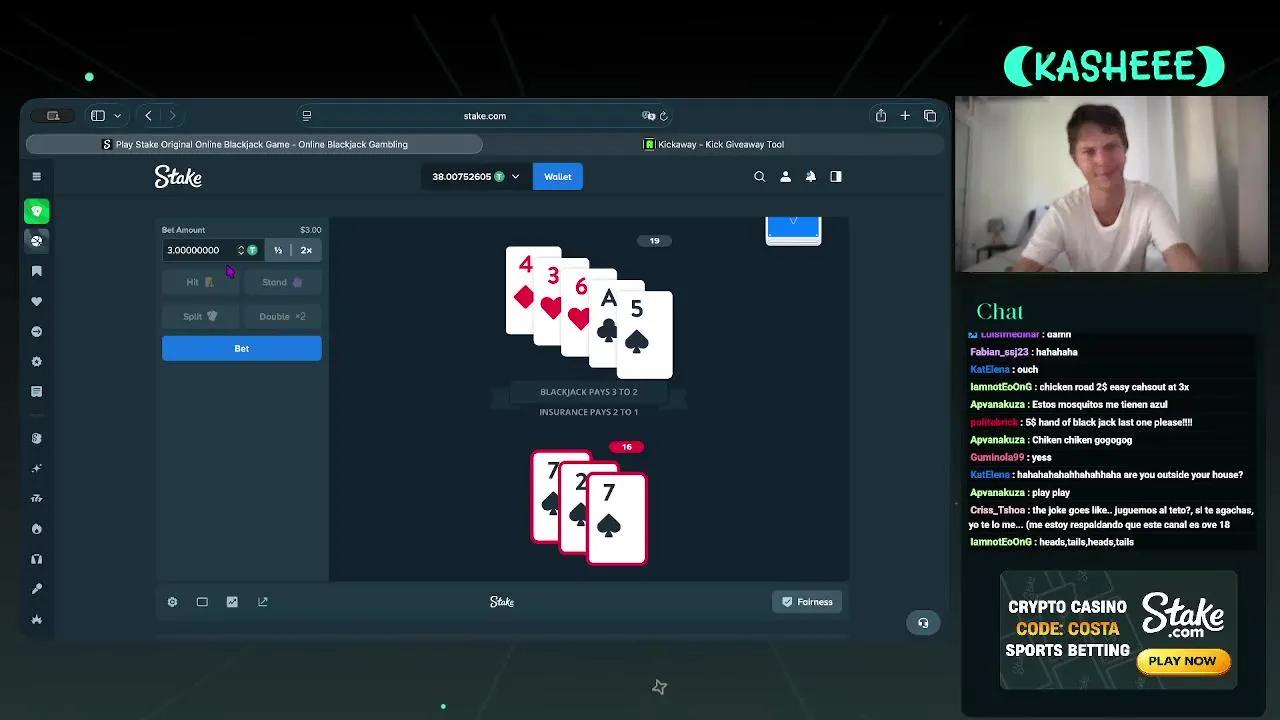Click the headset icon in left sidebar
This screenshot has width=1280, height=720.
(x=37, y=558)
